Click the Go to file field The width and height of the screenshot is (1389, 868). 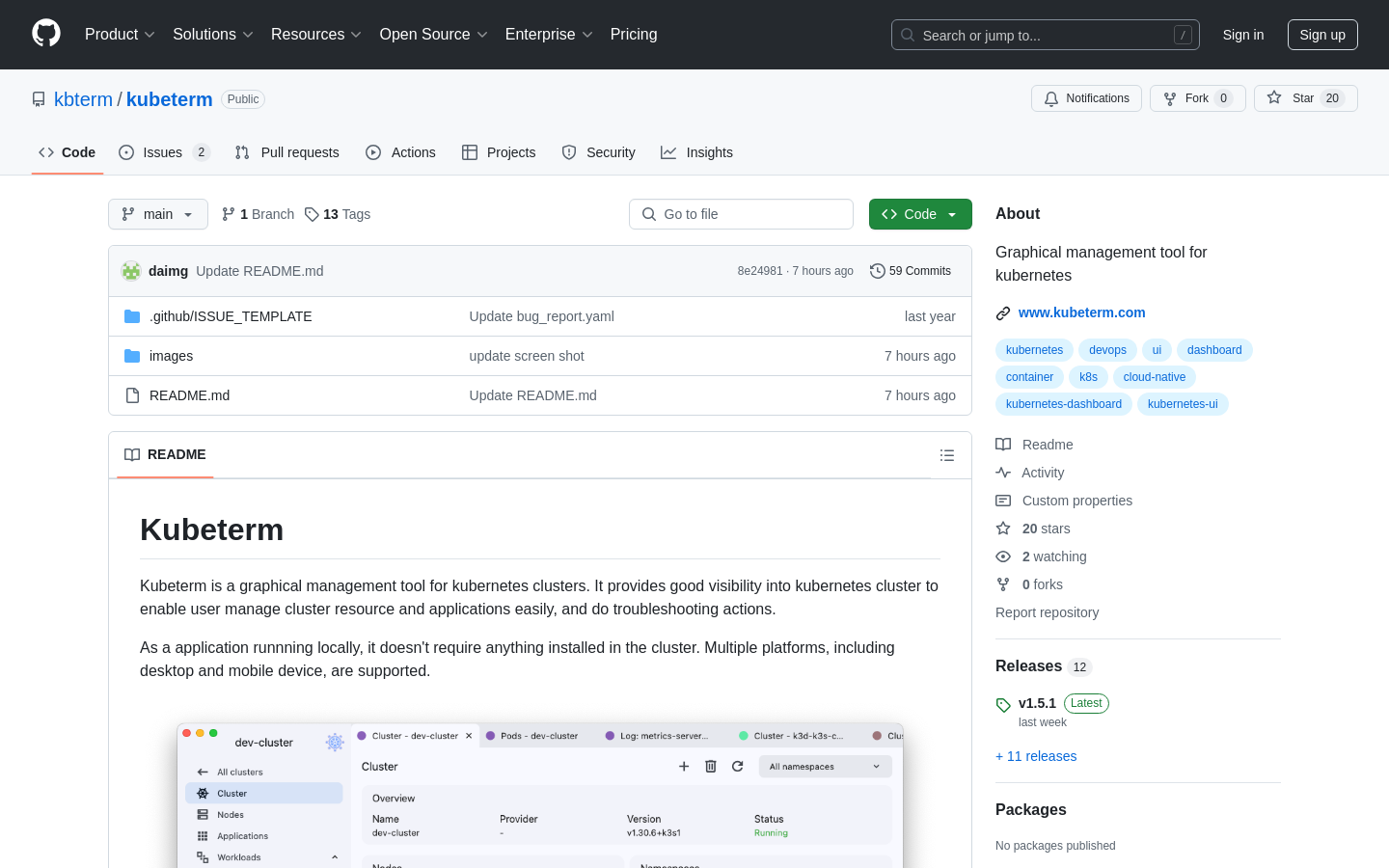click(x=741, y=214)
